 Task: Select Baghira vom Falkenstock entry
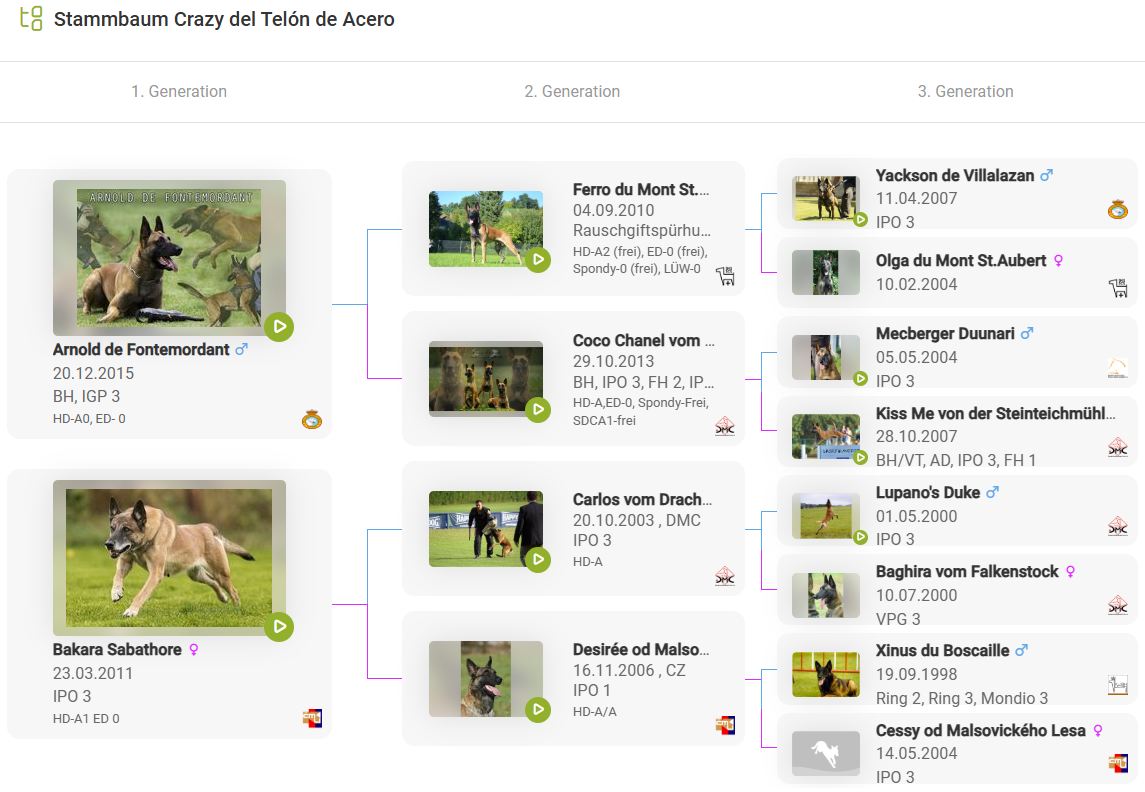966,572
